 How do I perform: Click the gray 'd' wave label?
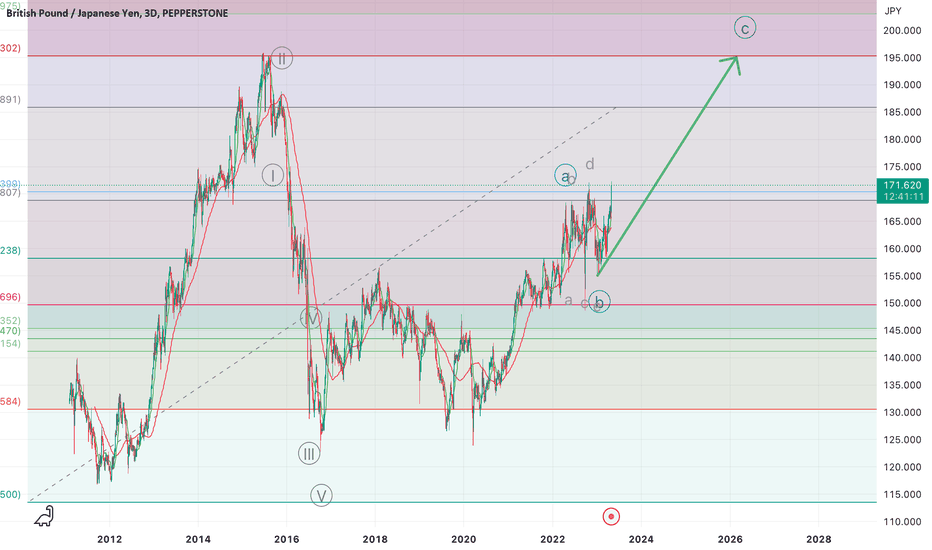click(x=590, y=164)
